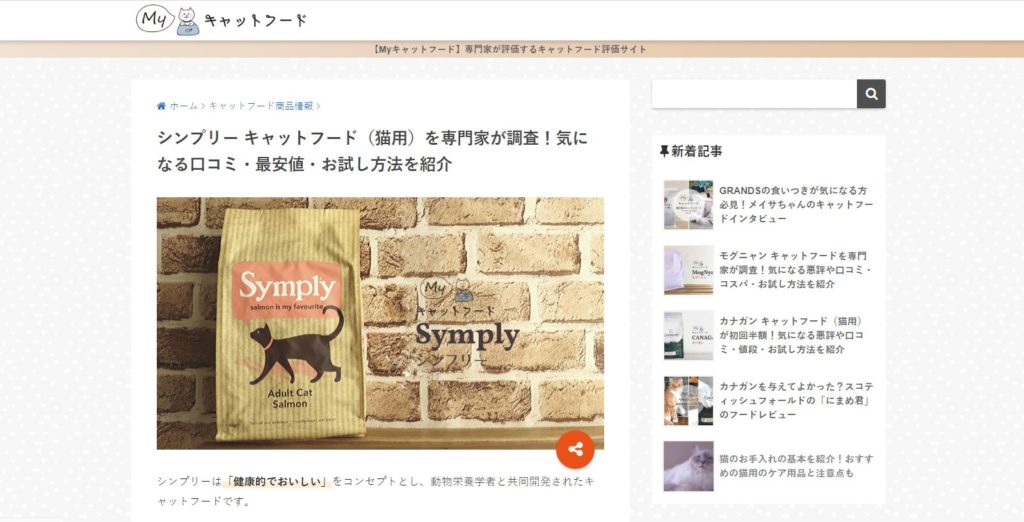
Task: Open the 猫のお手入れの基本 article link
Action: click(x=796, y=466)
